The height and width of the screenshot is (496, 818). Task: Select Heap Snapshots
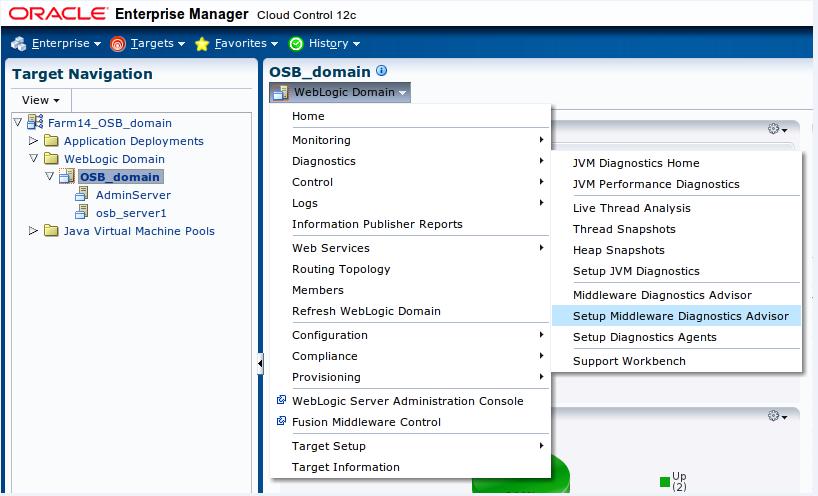(x=676, y=250)
